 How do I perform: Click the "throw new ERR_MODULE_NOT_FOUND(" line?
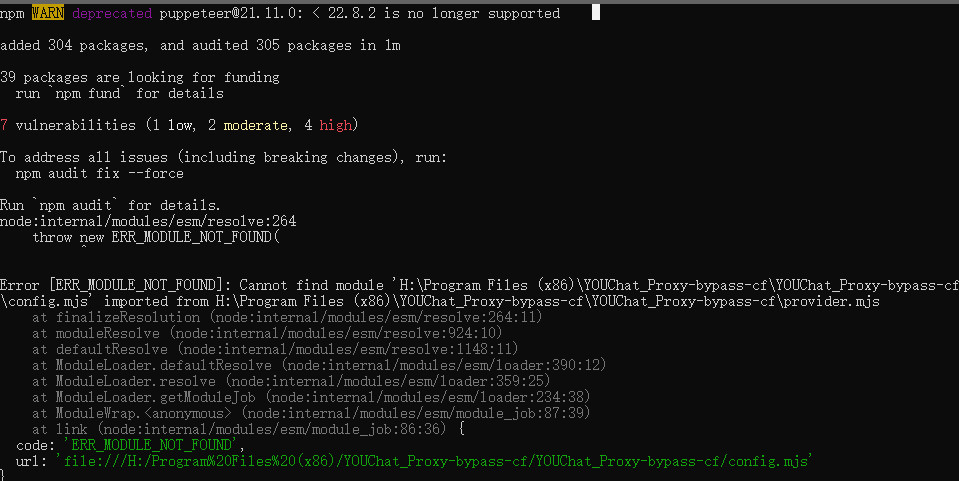[157, 237]
